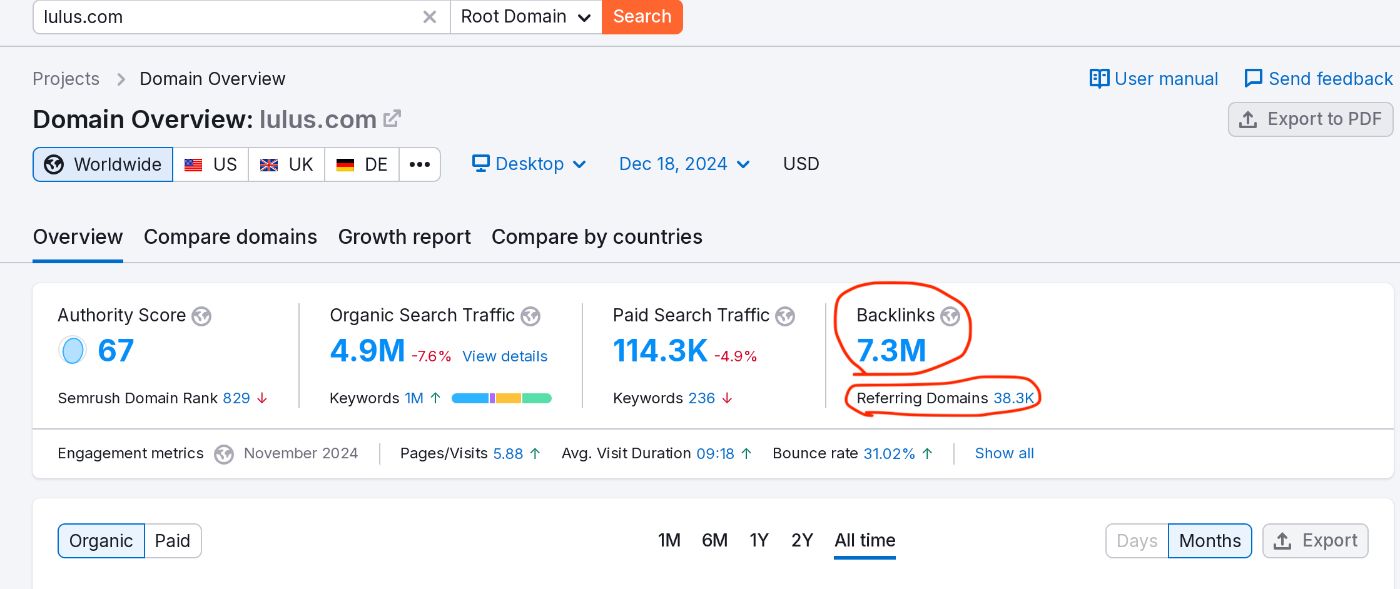Screen dimensions: 1400x589
Task: Click the globe icon next to Engagement metrics
Action: point(224,454)
